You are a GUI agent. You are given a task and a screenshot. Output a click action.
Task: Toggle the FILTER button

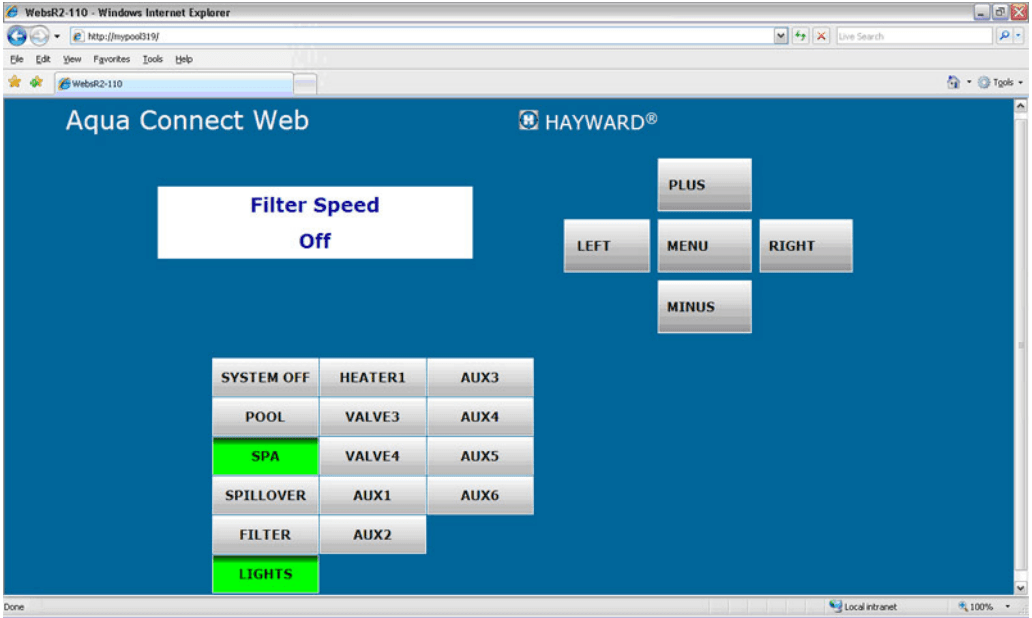coord(265,534)
